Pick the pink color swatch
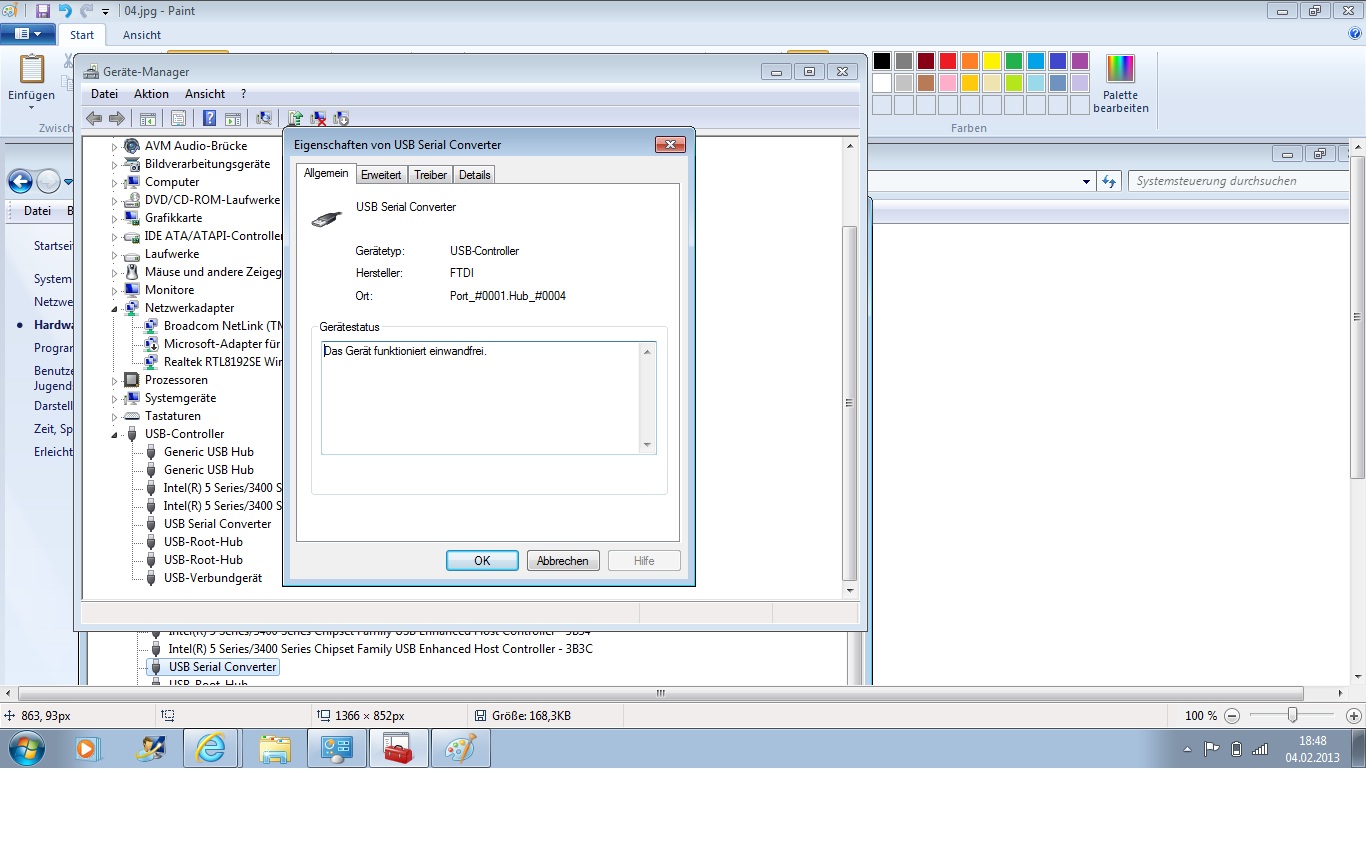1366x852 pixels. 948,83
